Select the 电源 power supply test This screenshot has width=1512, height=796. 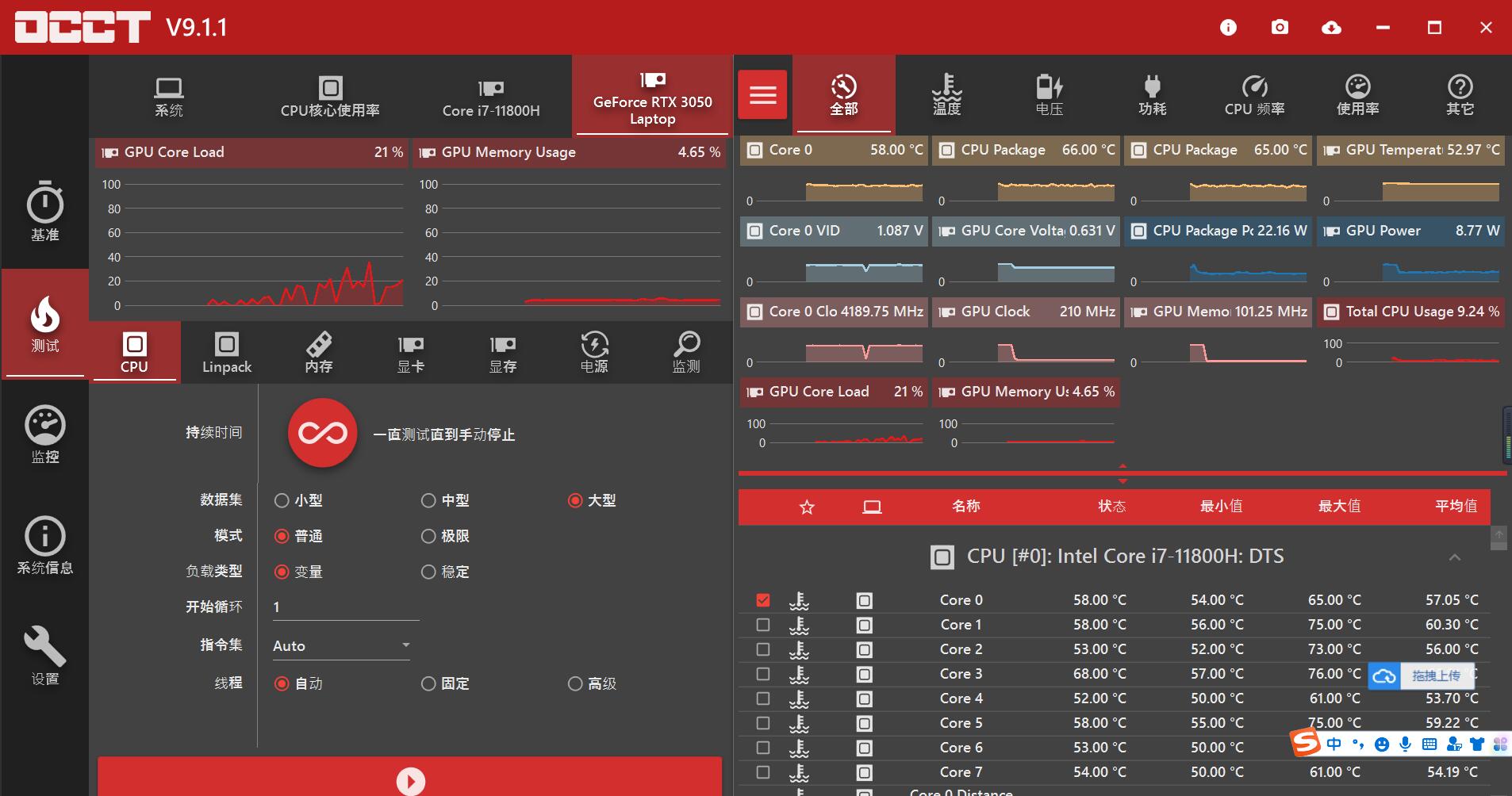point(595,353)
